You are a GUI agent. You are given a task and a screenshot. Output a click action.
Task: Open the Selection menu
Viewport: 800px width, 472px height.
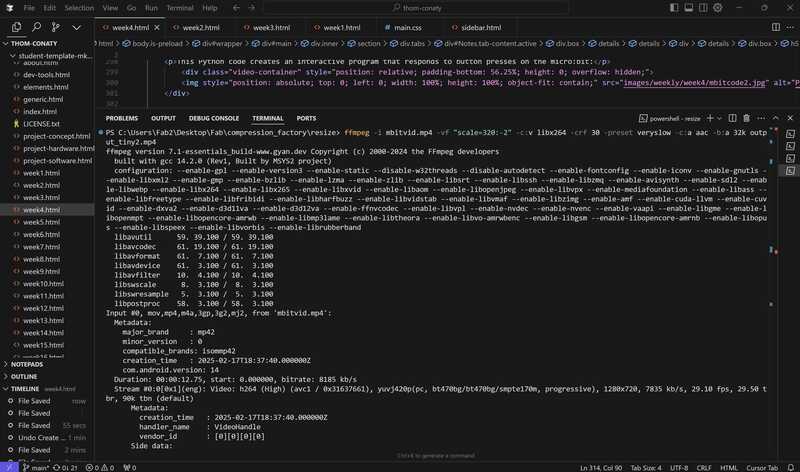[x=79, y=8]
